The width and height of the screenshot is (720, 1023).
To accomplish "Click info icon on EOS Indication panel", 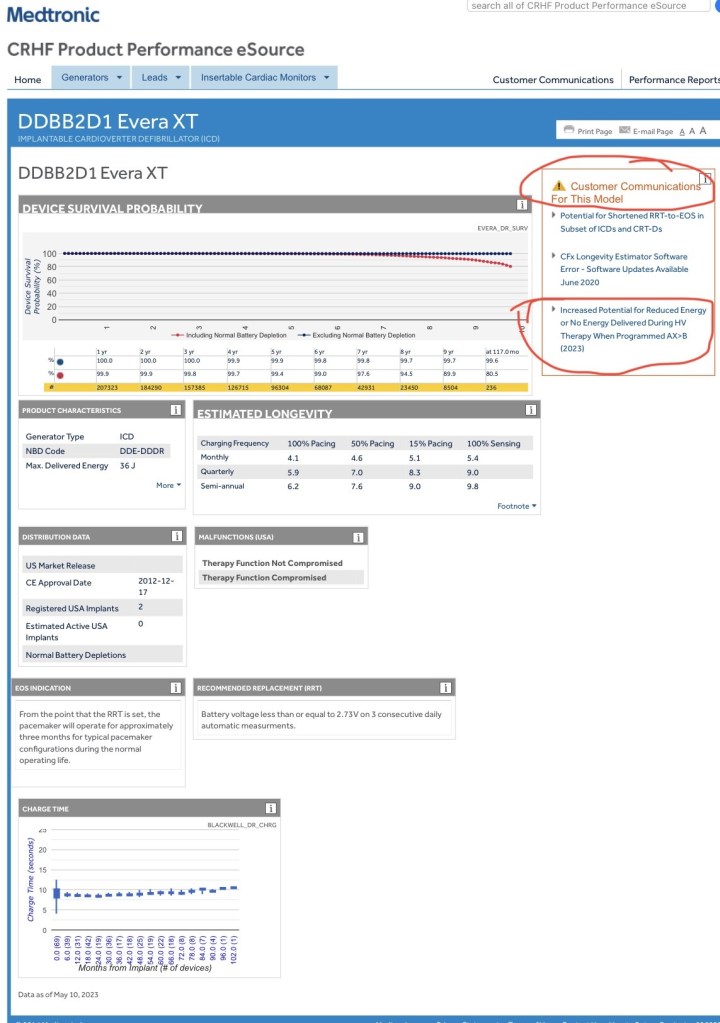I will (176, 688).
